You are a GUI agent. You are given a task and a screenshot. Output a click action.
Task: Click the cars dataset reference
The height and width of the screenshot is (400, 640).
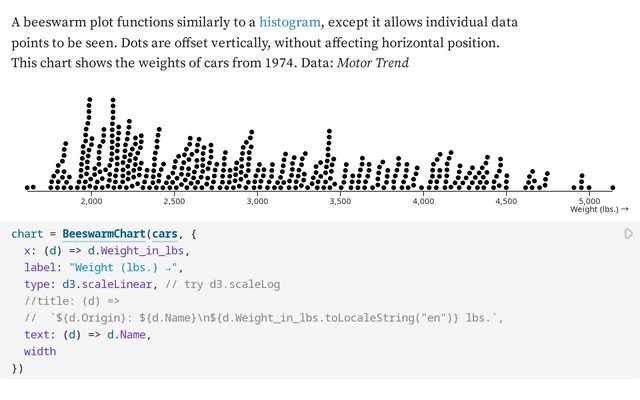(x=165, y=234)
